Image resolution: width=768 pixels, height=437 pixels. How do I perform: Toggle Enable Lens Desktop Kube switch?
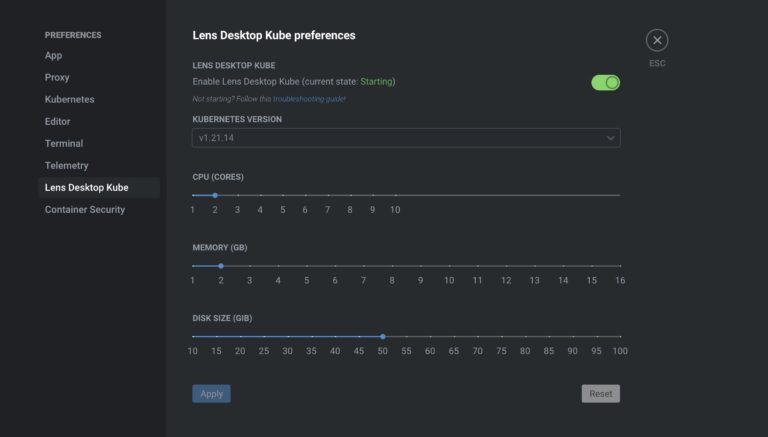(605, 82)
